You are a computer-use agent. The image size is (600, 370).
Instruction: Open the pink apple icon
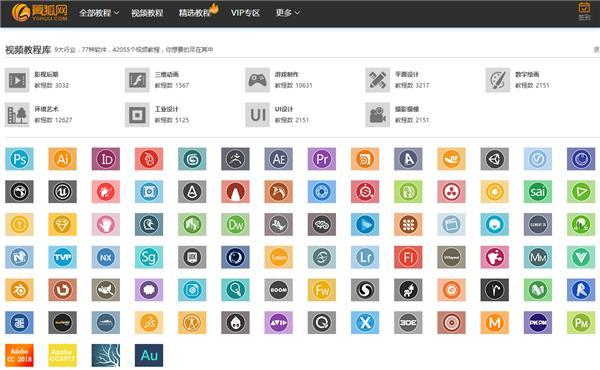tap(495, 257)
